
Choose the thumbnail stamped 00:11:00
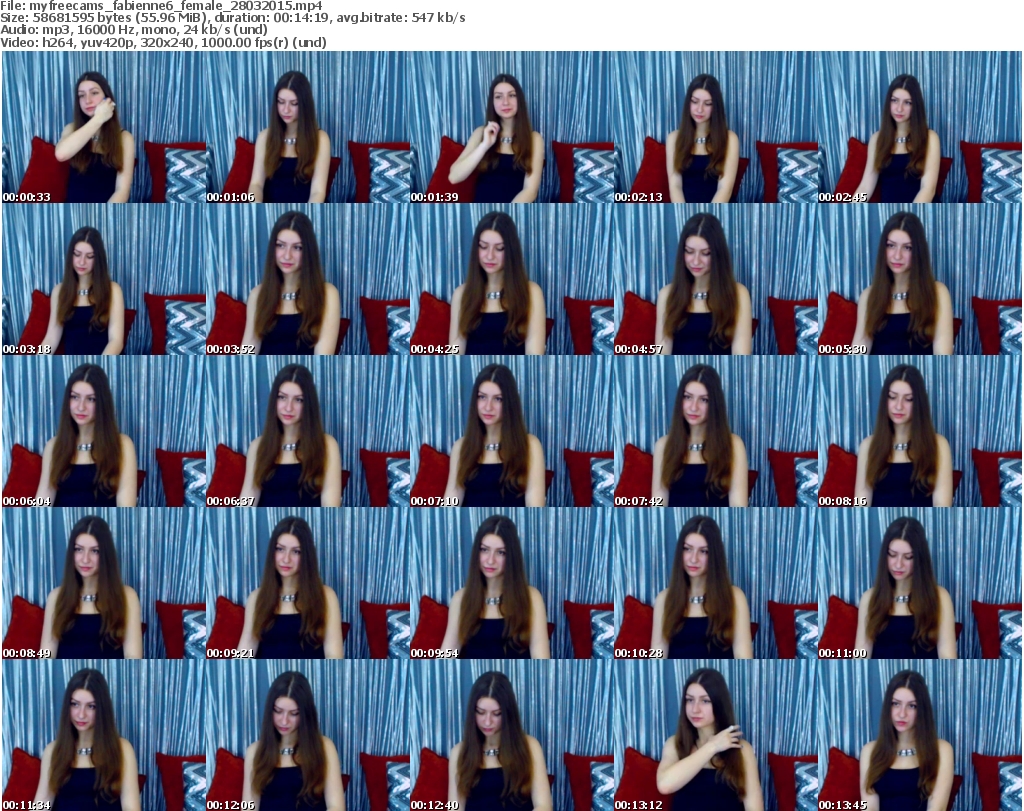tap(920, 583)
